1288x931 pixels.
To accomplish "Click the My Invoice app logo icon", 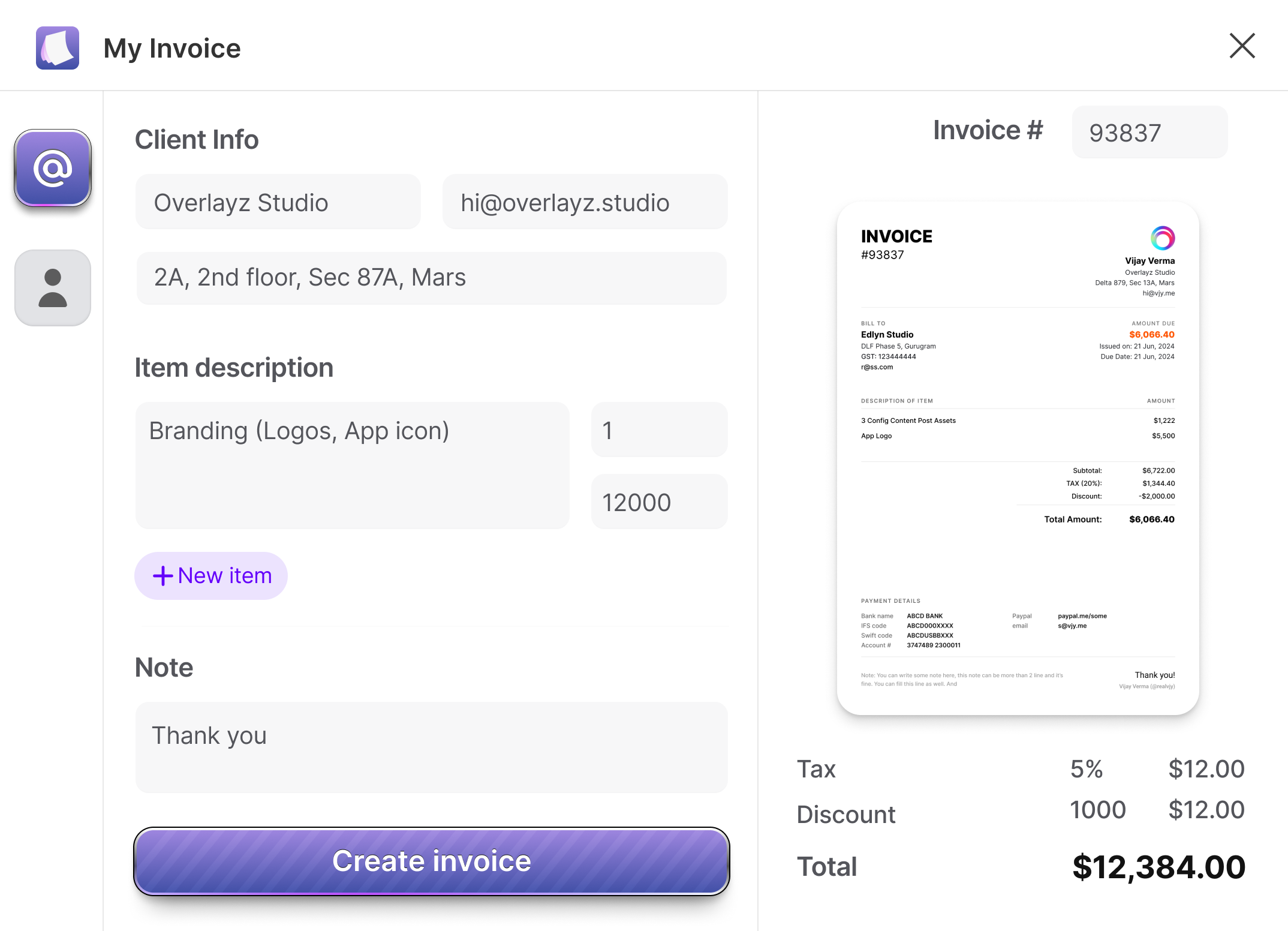I will point(58,48).
